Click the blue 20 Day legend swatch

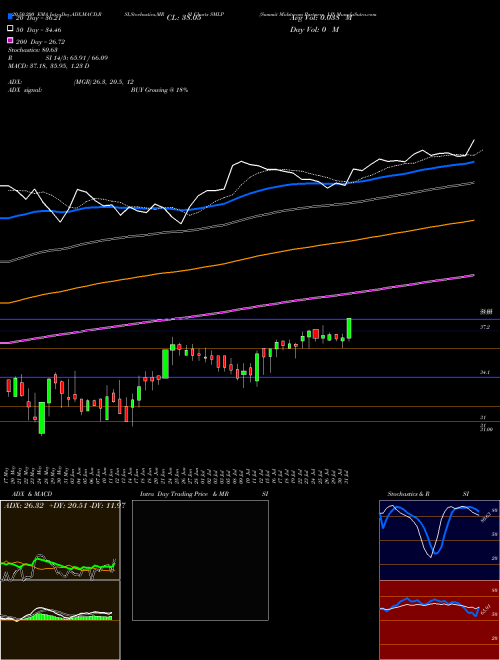10,17
